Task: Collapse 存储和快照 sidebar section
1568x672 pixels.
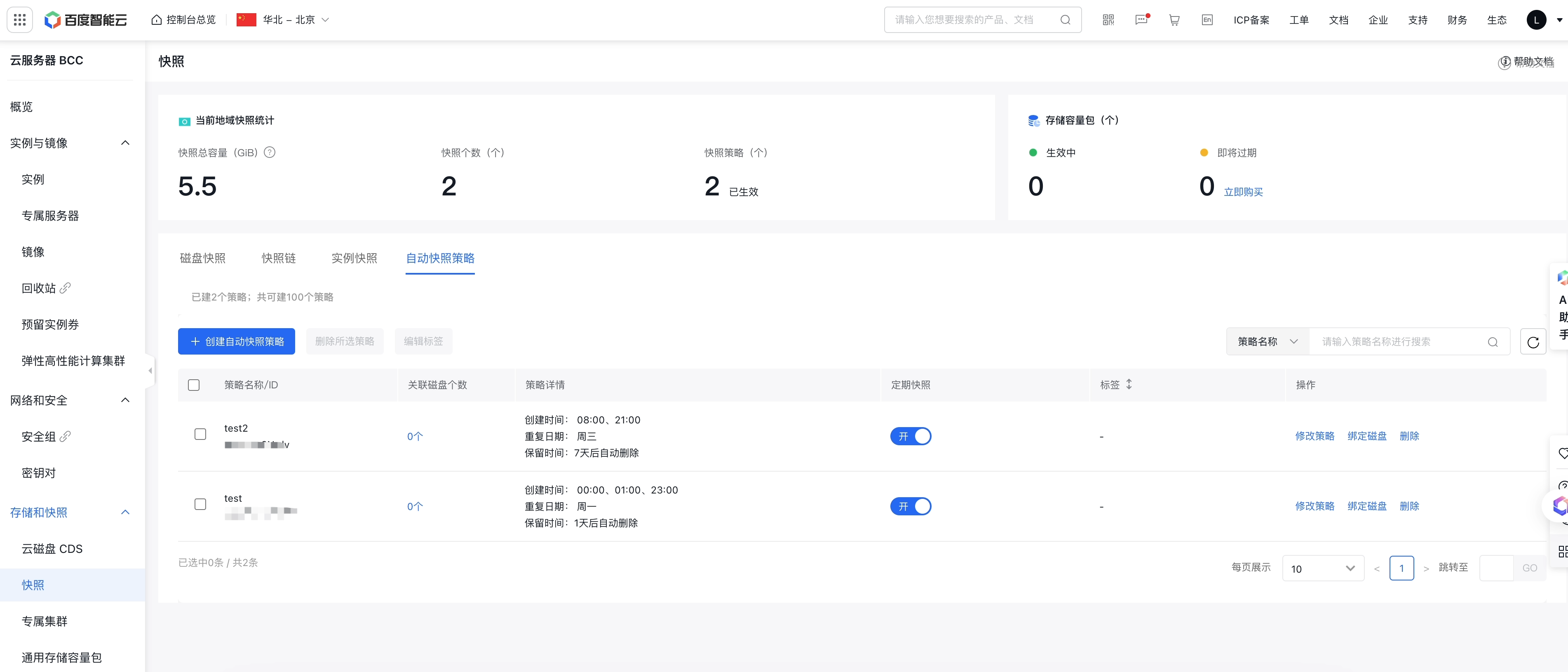Action: pyautogui.click(x=125, y=512)
